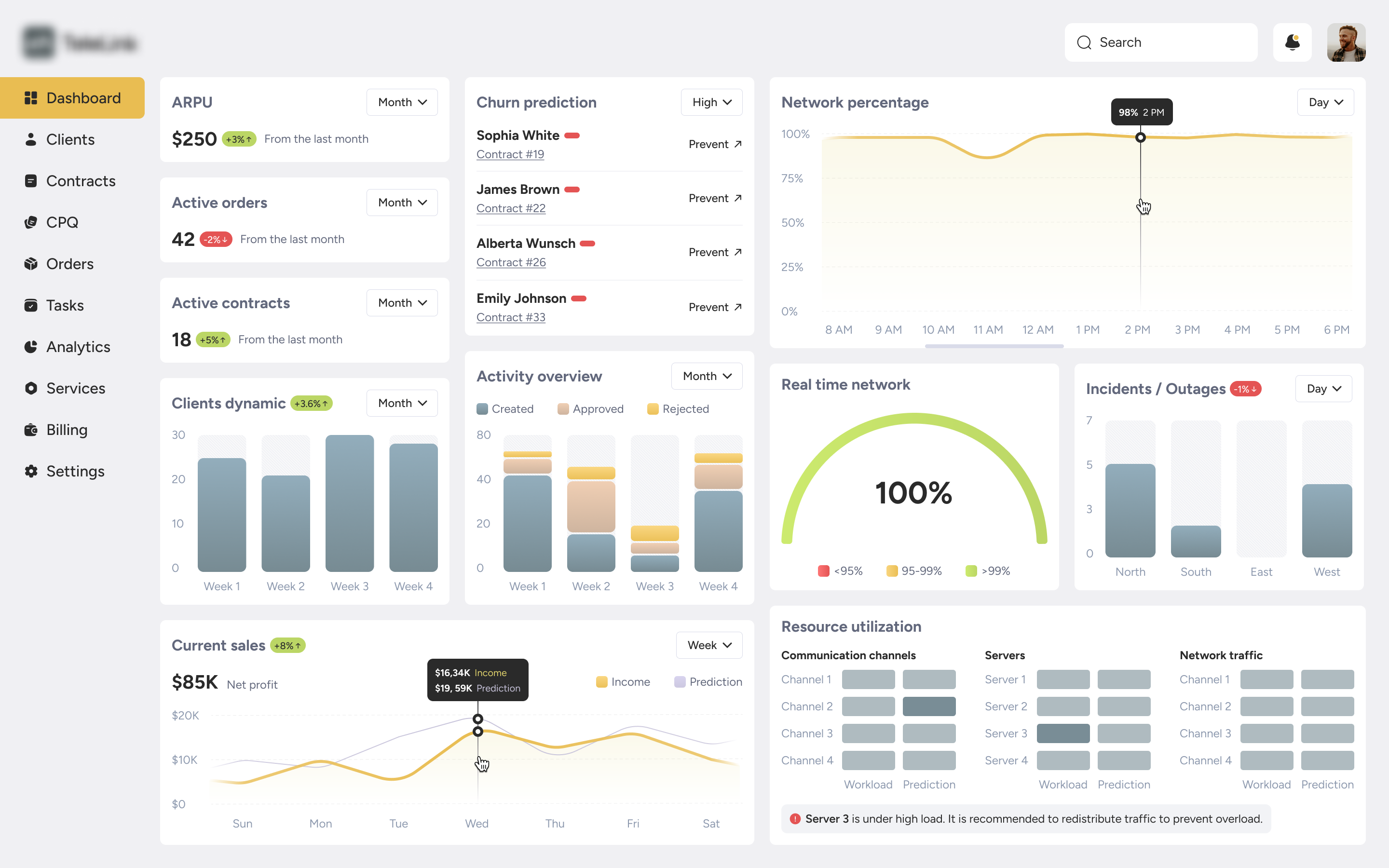Open the CPQ sidebar item
Viewport: 1389px width, 868px height.
click(x=62, y=222)
